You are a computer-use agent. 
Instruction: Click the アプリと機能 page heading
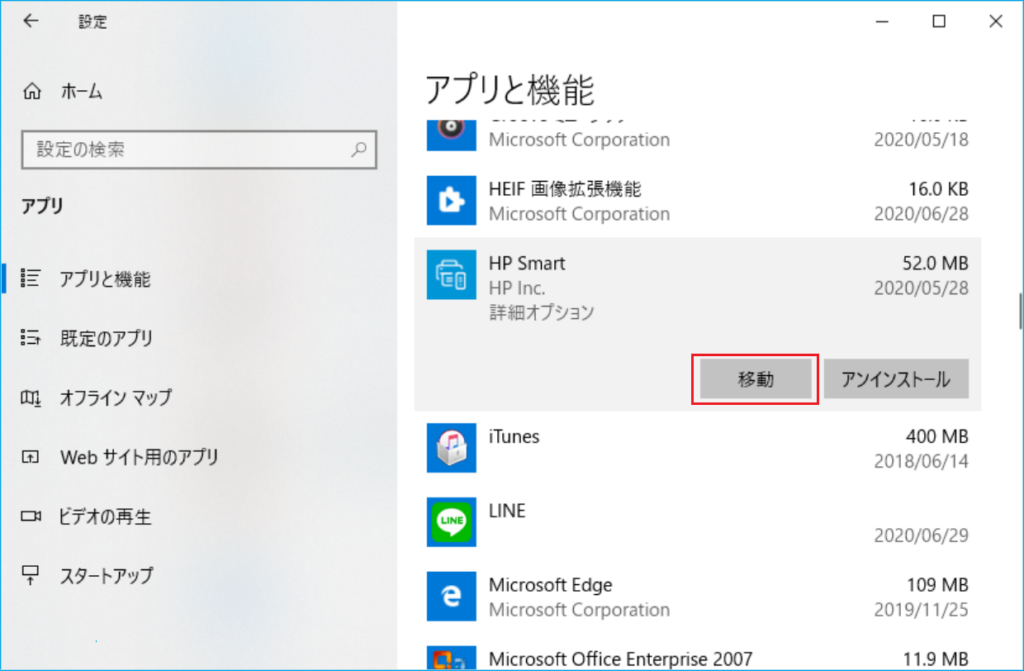click(510, 90)
